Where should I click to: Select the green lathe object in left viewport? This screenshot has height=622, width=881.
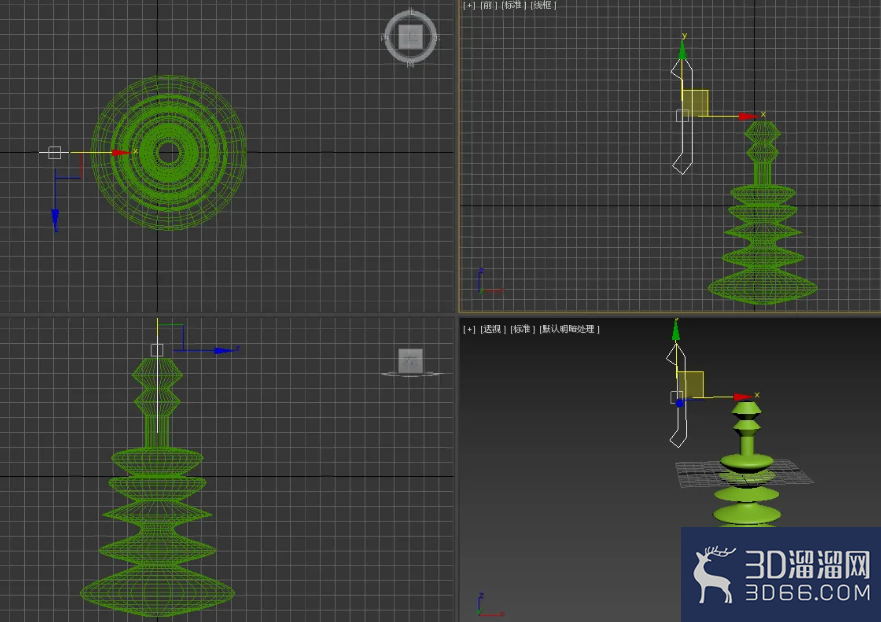coord(157,487)
